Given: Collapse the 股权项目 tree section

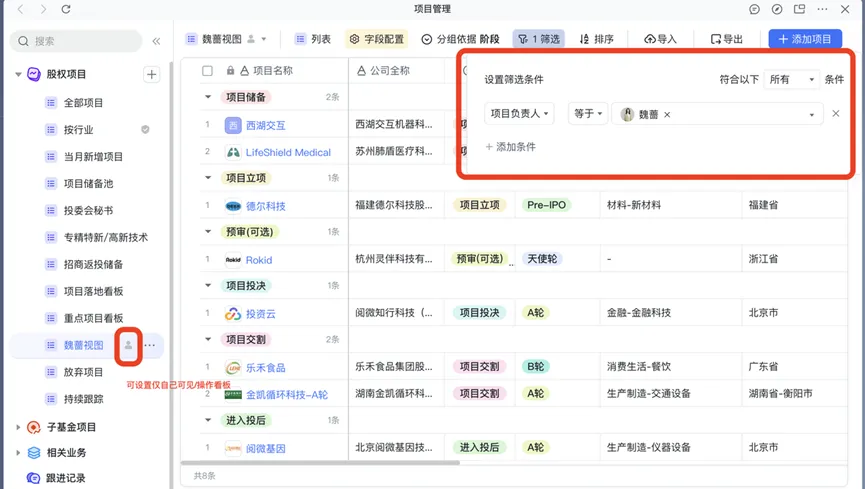Looking at the screenshot, I should (18, 74).
